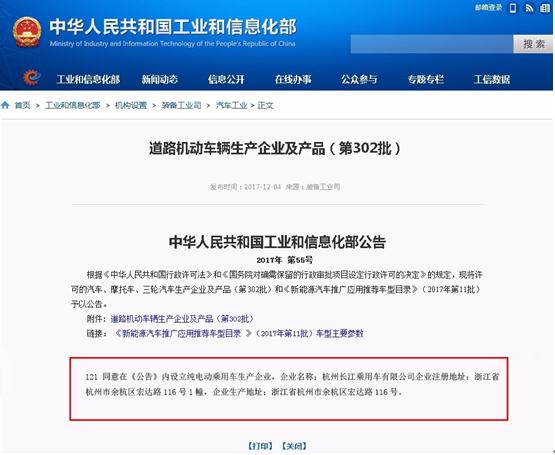Open 工信数据 navigation item

[x=492, y=79]
